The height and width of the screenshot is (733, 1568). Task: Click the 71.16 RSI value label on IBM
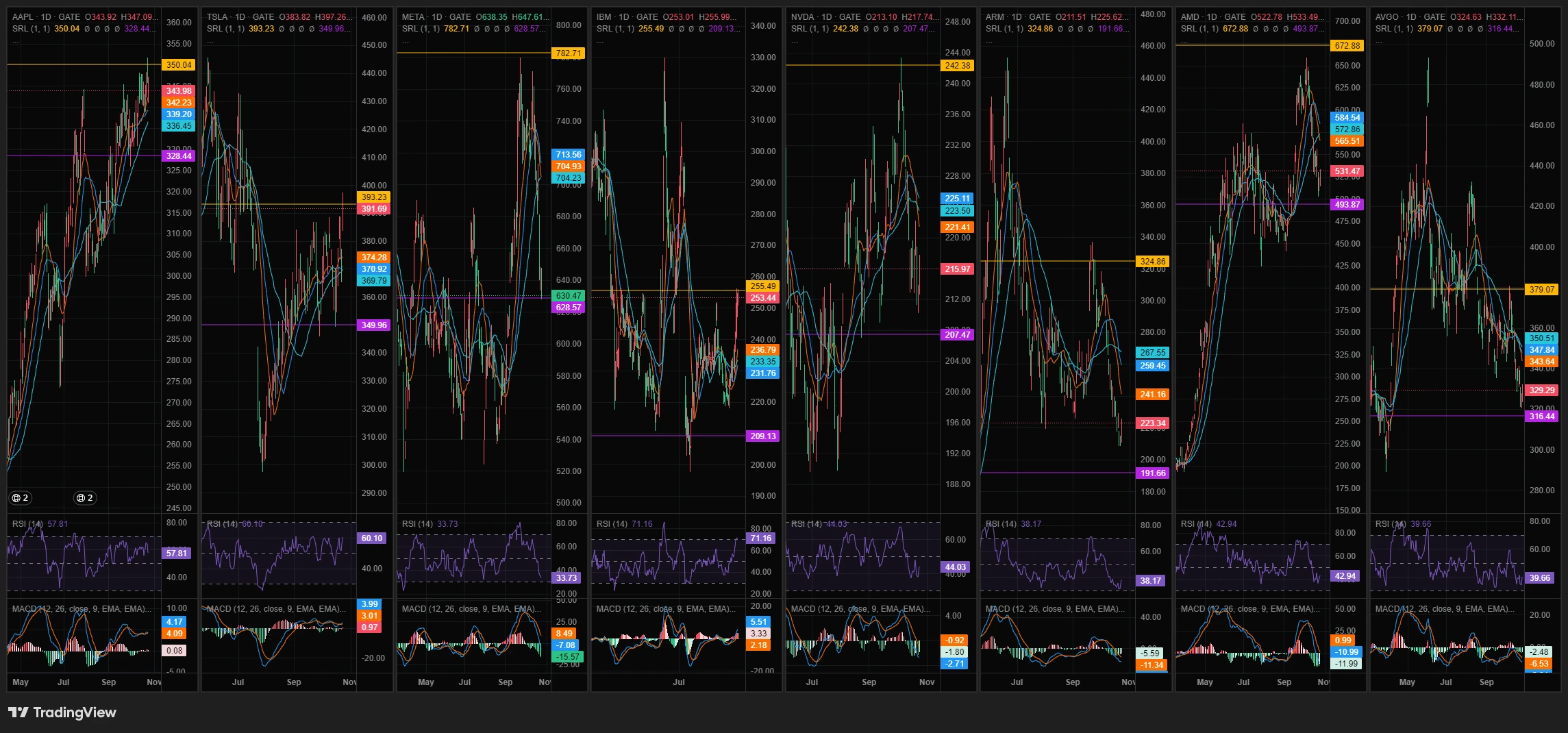761,538
